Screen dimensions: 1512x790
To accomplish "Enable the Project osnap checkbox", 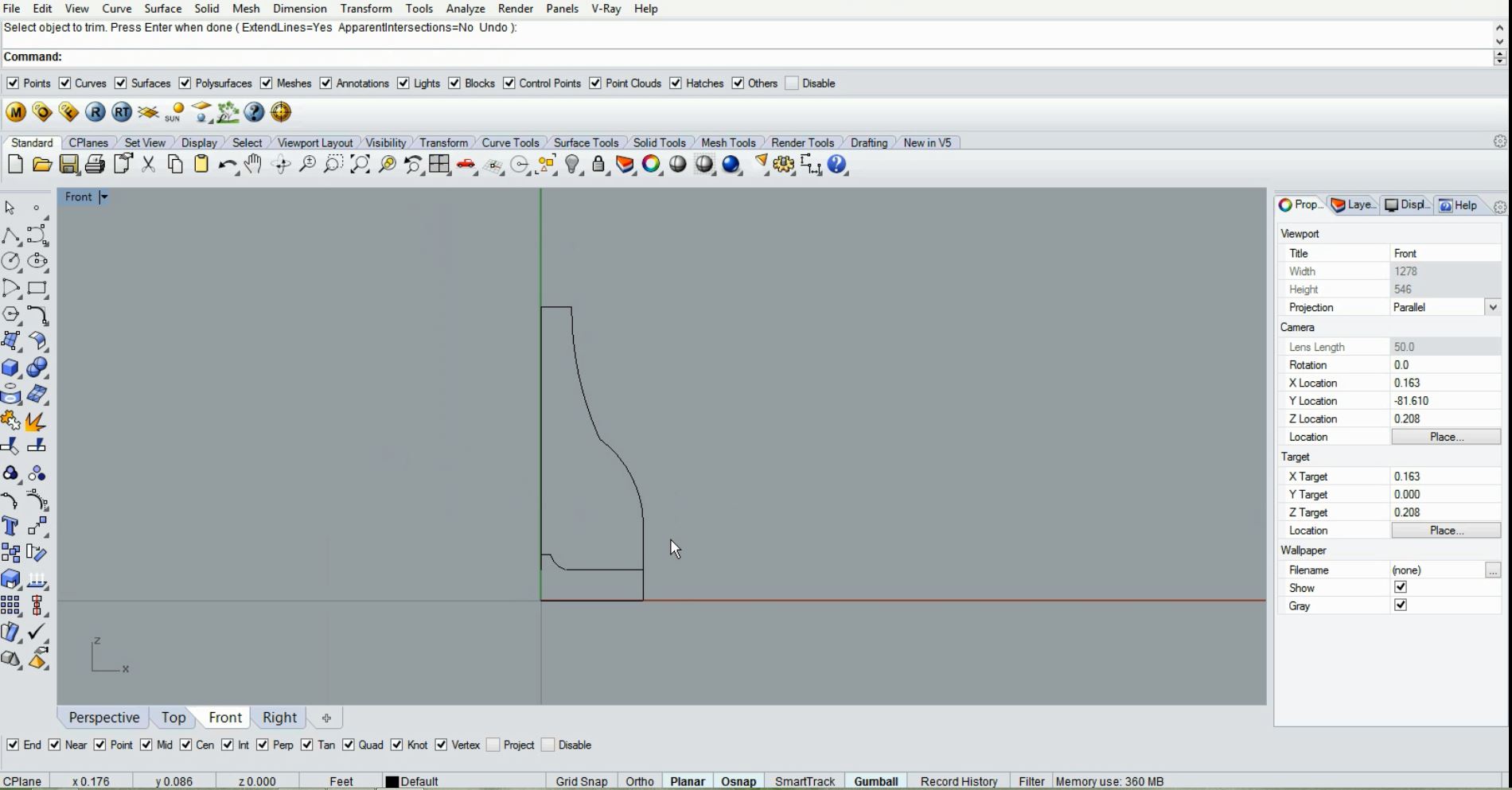I will pos(493,745).
